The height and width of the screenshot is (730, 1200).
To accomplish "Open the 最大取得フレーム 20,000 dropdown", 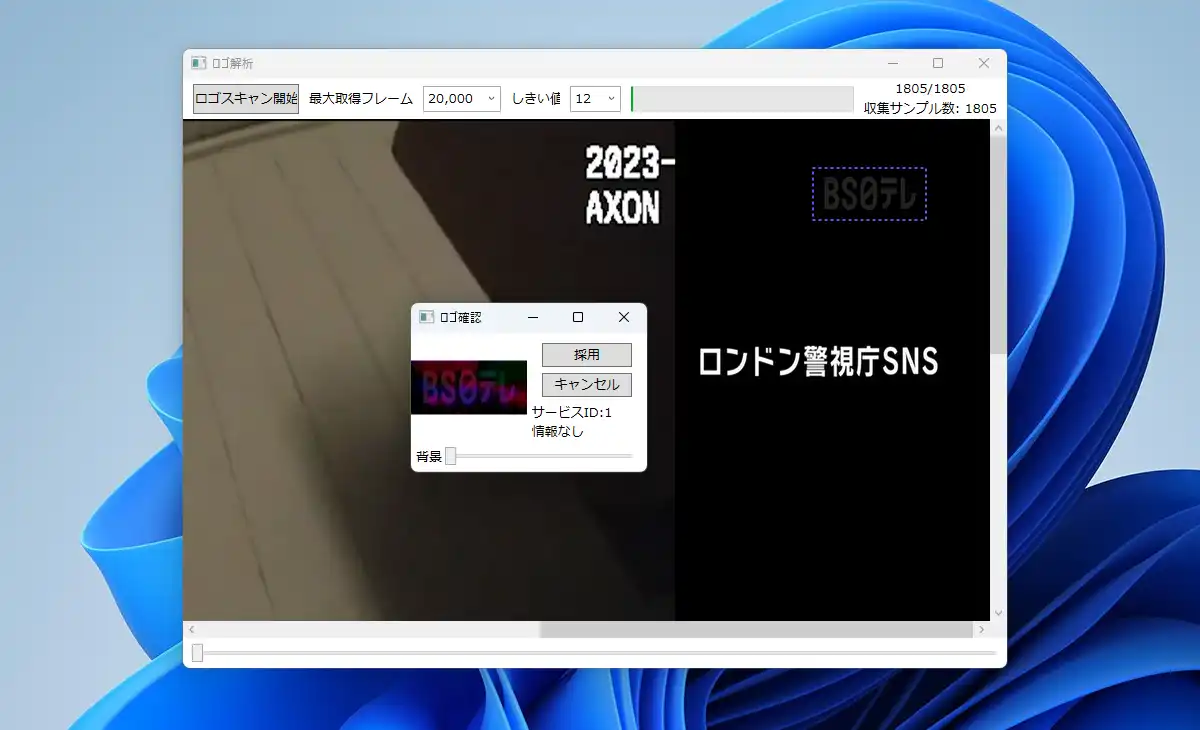I will 462,99.
